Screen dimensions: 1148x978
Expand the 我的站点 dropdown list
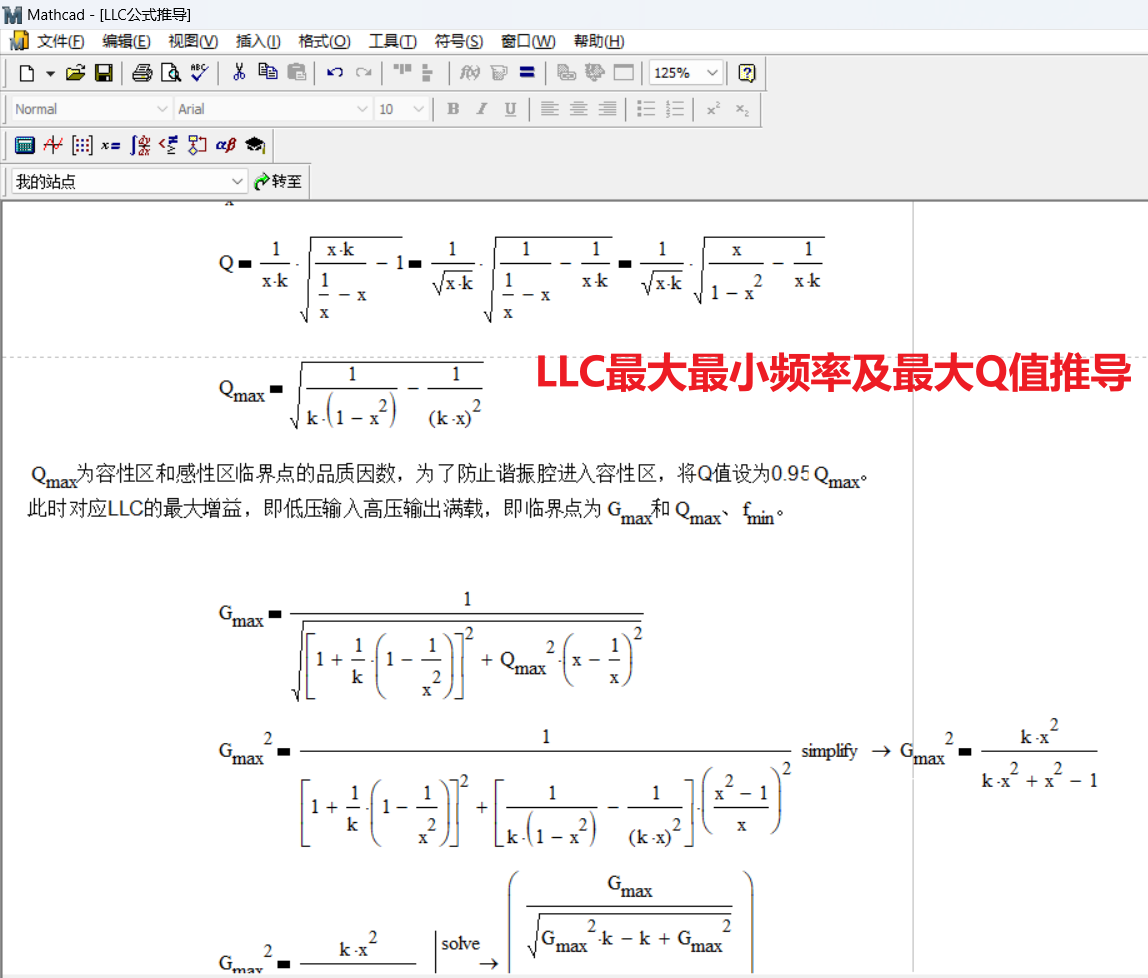(x=238, y=181)
